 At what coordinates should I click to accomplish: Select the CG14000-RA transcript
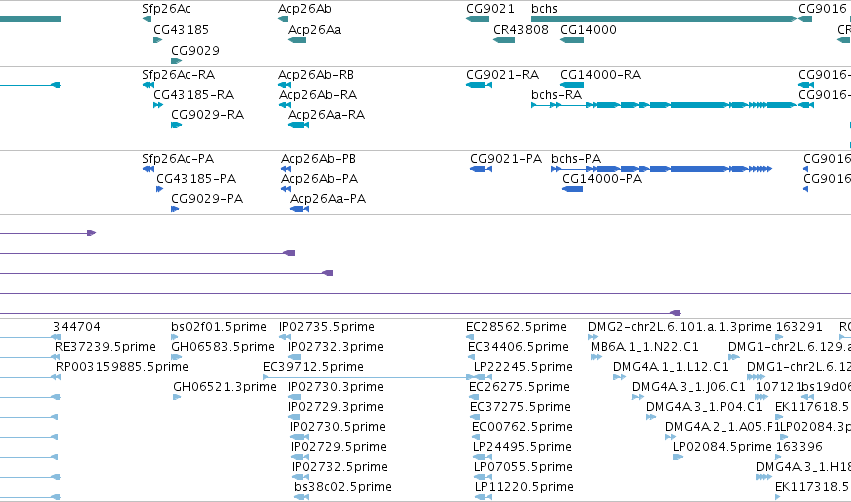coord(572,85)
